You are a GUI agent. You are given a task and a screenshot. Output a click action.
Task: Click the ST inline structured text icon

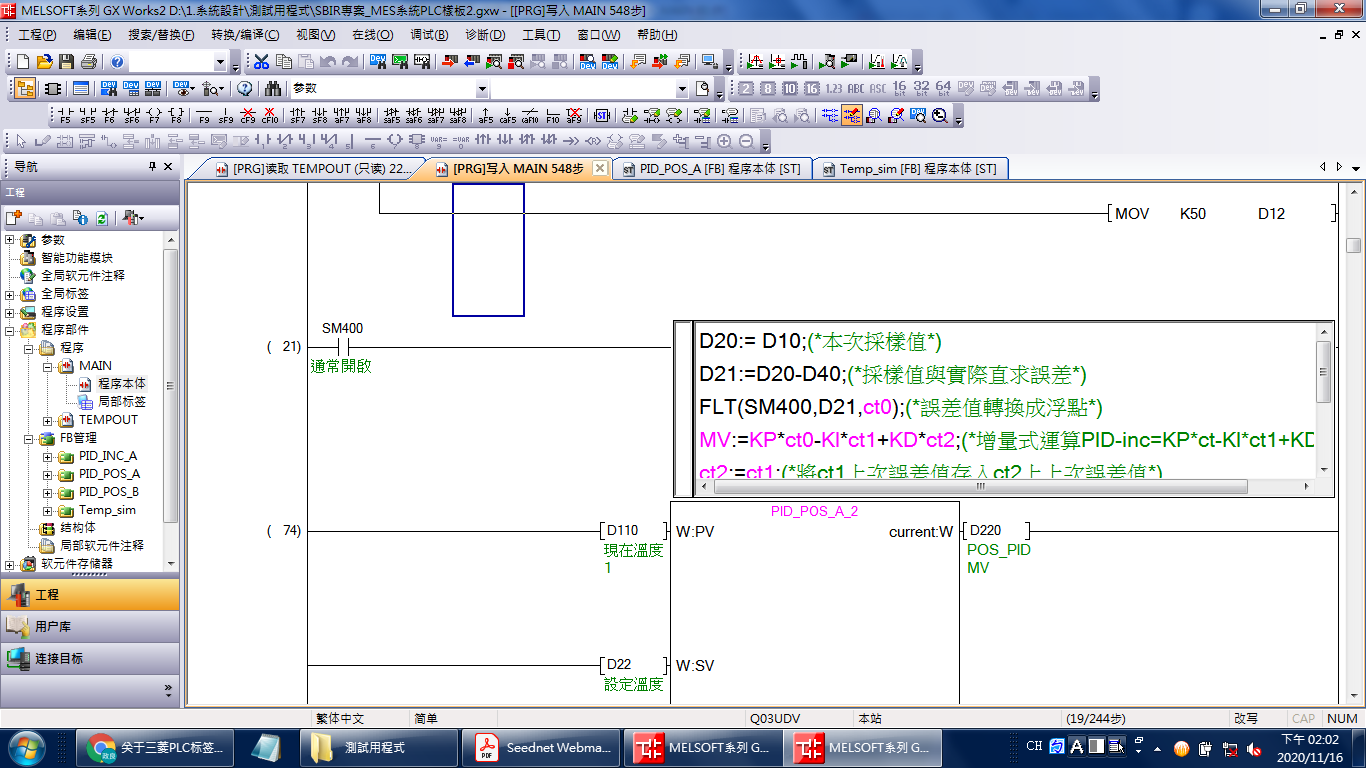(x=603, y=115)
